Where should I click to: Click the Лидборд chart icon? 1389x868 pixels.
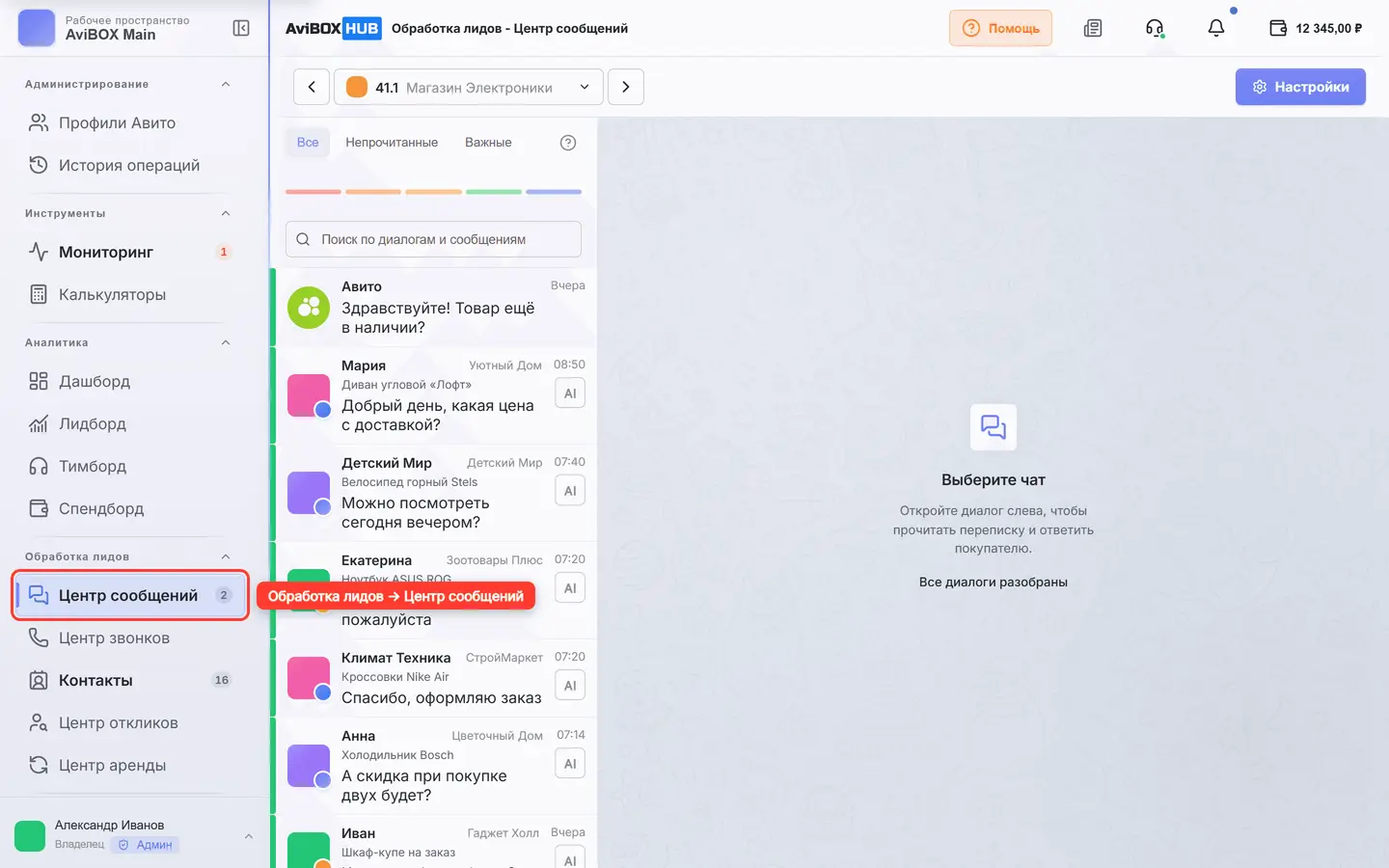coord(39,423)
